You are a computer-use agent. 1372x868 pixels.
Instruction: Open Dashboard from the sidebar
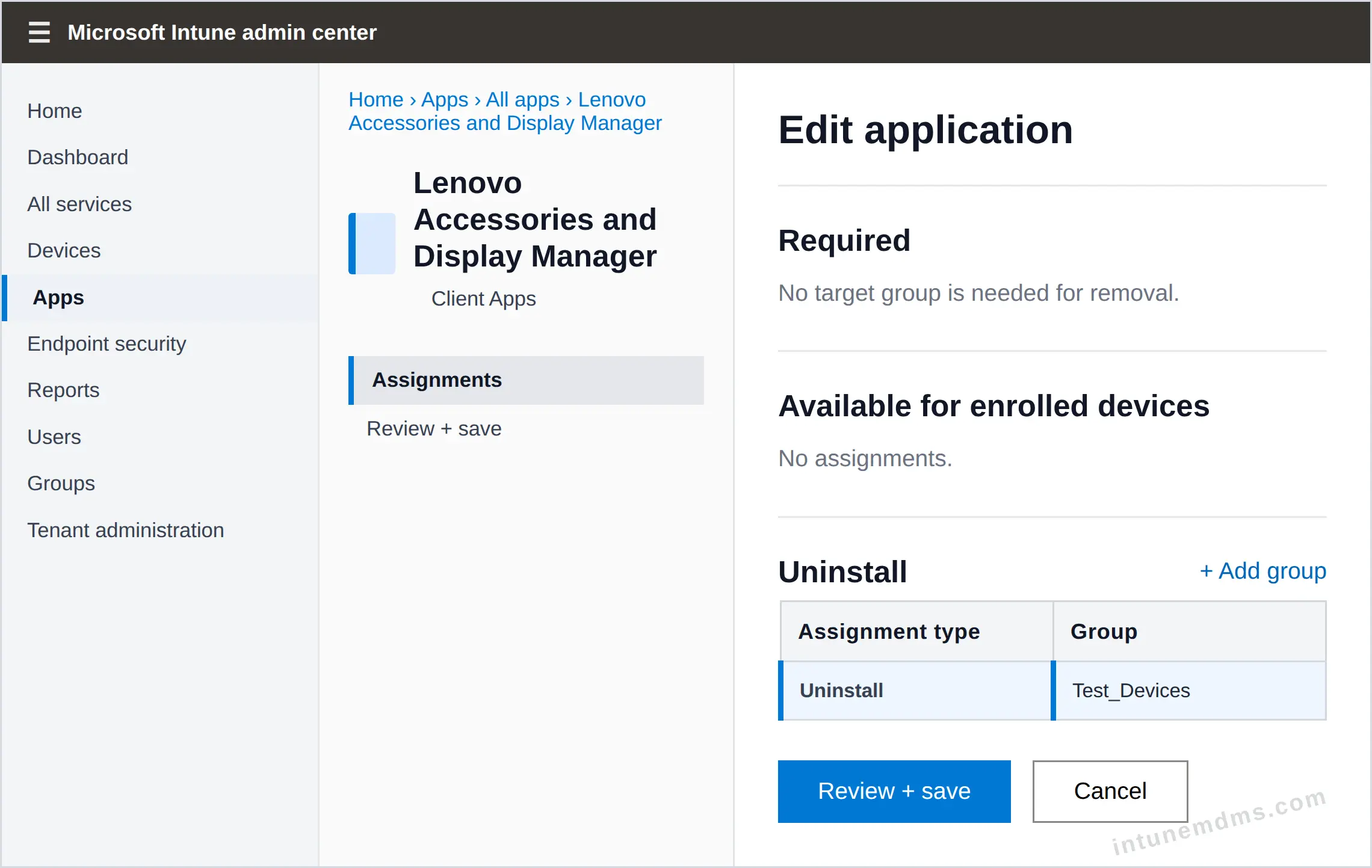click(78, 157)
